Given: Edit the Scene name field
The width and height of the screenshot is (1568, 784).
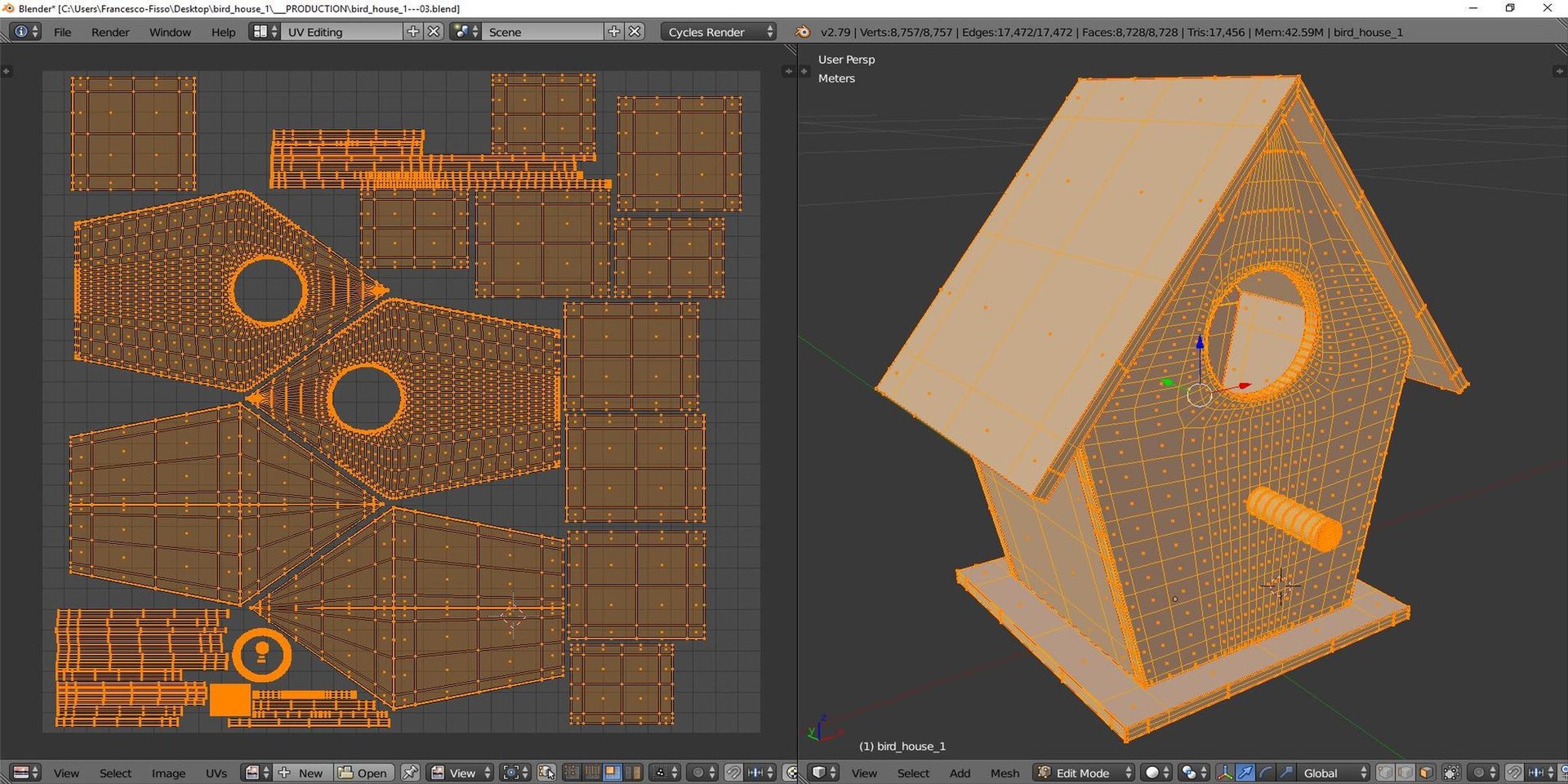Looking at the screenshot, I should pos(543,32).
